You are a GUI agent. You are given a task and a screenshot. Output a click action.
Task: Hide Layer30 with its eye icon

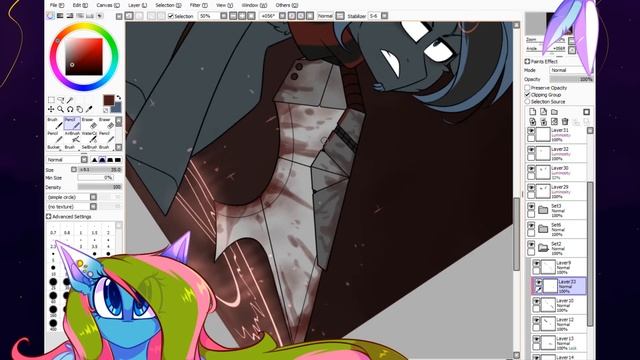coord(531,169)
